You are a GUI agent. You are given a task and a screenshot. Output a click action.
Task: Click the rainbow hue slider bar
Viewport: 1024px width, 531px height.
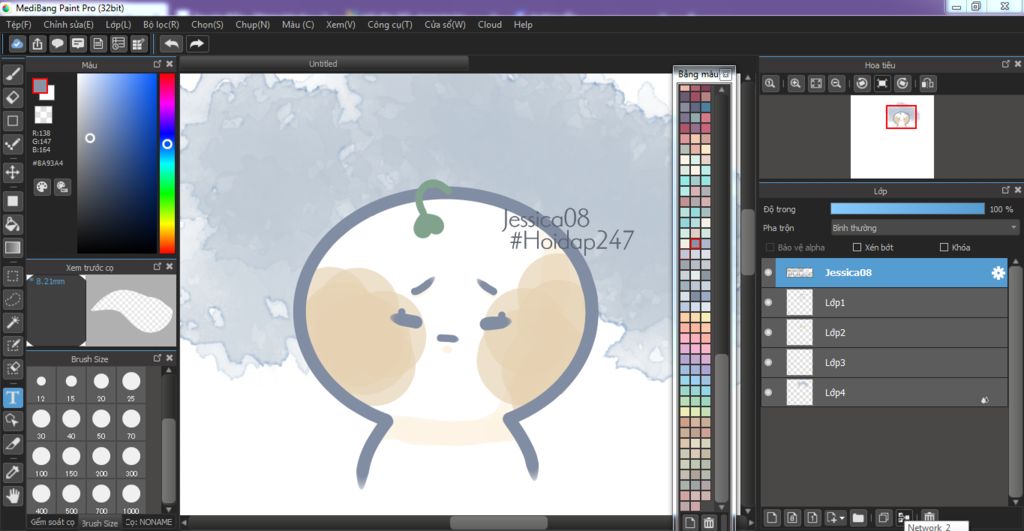(167, 163)
